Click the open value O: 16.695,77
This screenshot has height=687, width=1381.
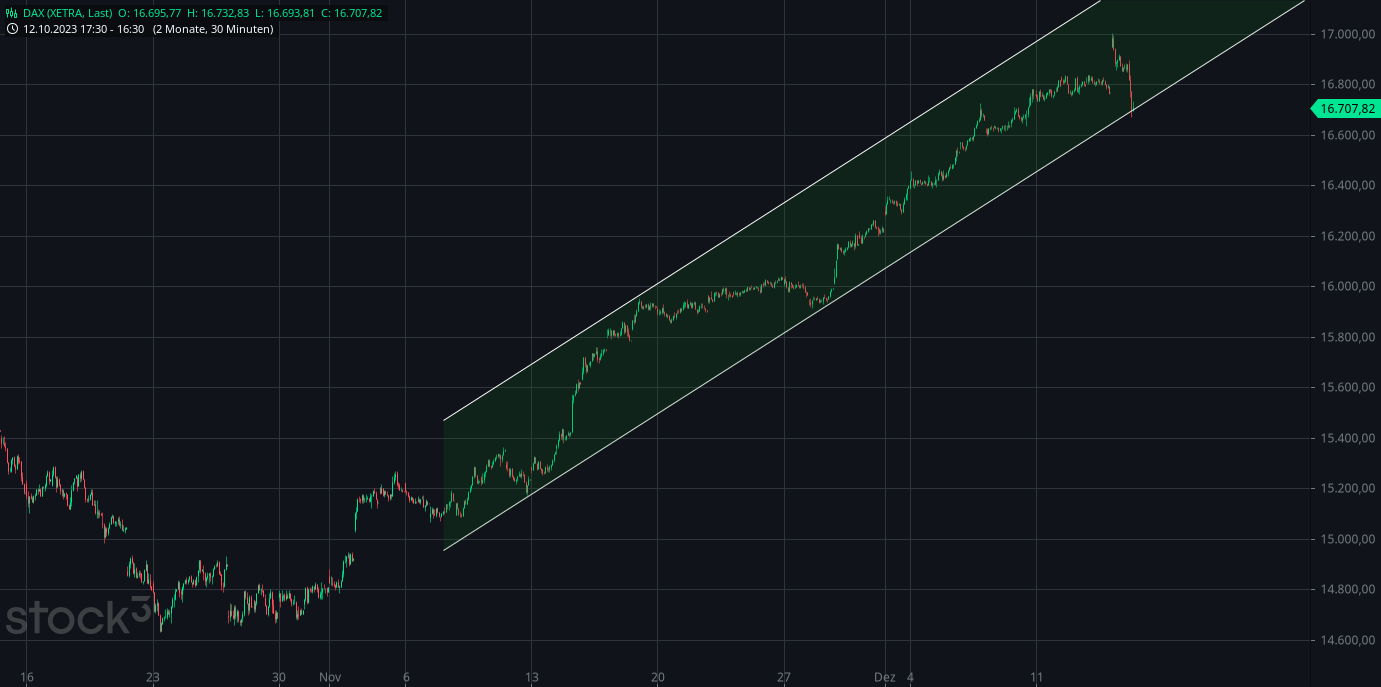[x=147, y=14]
